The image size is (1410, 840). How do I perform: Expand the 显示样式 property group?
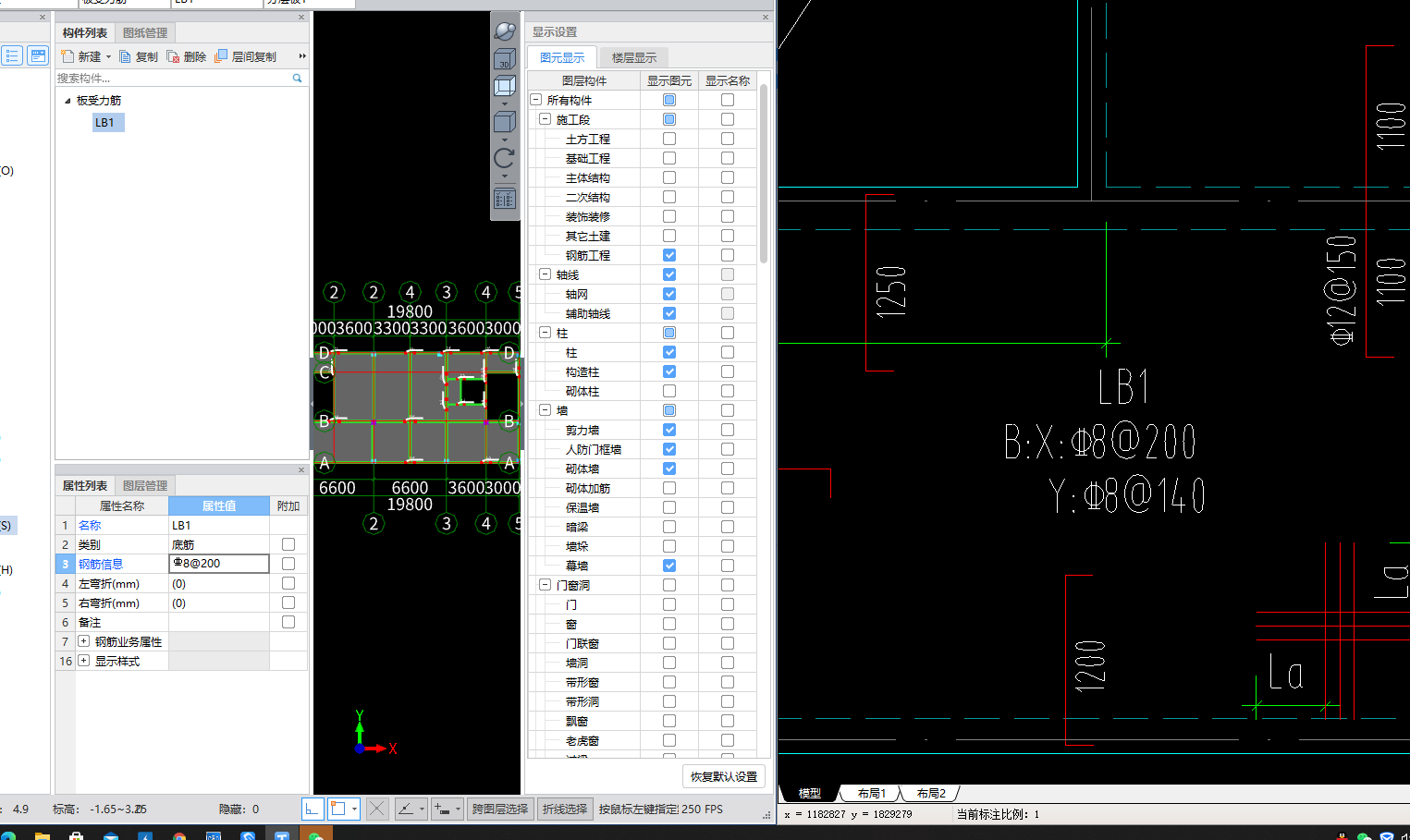[84, 661]
